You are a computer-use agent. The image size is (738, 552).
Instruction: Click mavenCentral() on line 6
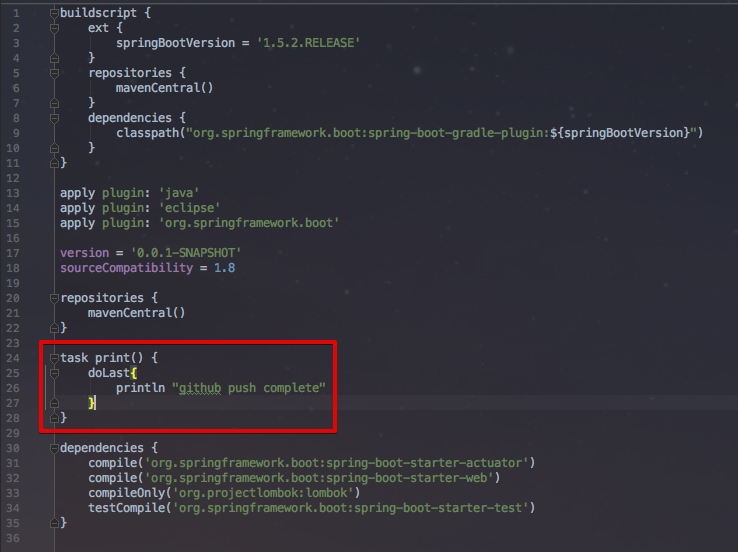164,88
